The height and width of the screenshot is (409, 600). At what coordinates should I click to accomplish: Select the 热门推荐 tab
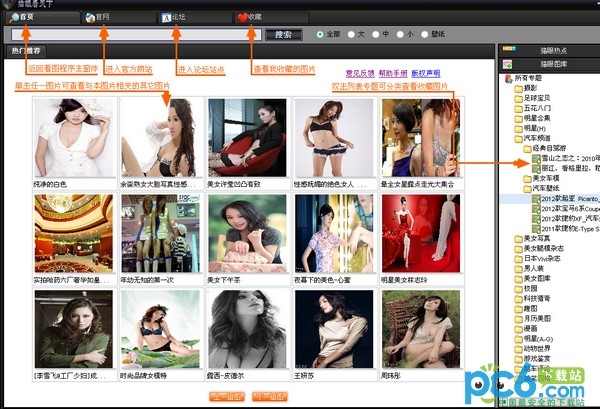(x=26, y=51)
